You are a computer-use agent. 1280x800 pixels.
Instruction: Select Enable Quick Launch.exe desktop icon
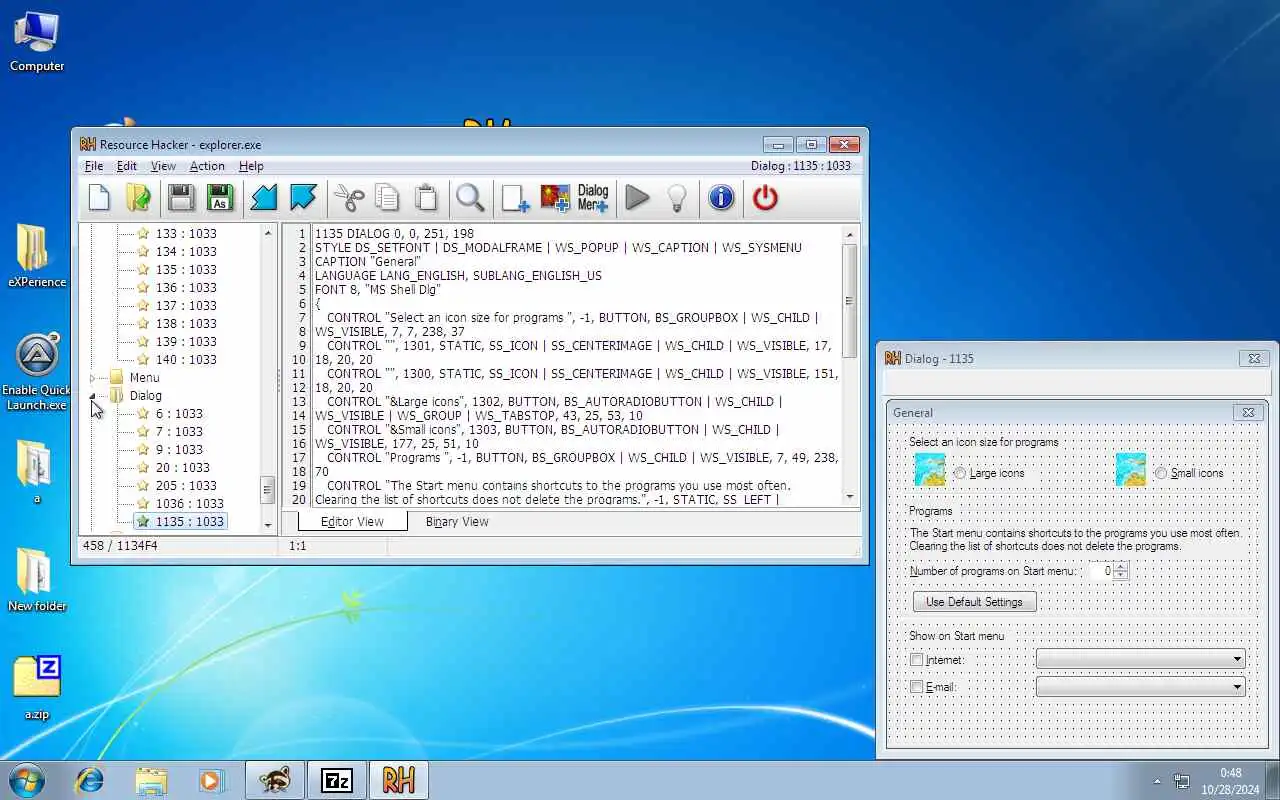pyautogui.click(x=37, y=372)
